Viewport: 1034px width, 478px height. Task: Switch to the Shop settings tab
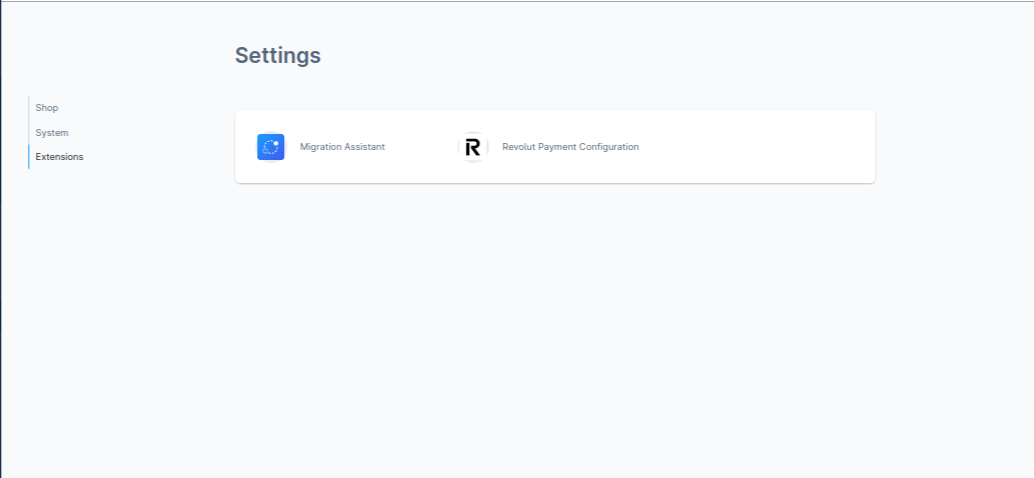(47, 107)
